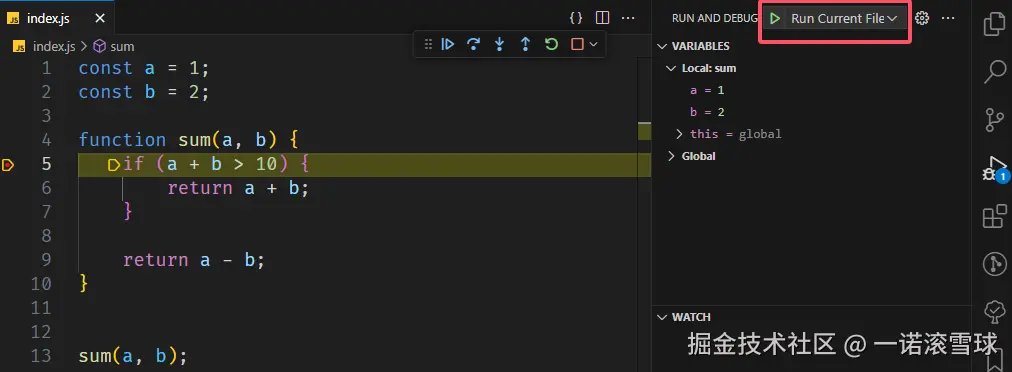This screenshot has width=1012, height=372.
Task: Click the text 'const a = 1;'
Action: tap(144, 68)
